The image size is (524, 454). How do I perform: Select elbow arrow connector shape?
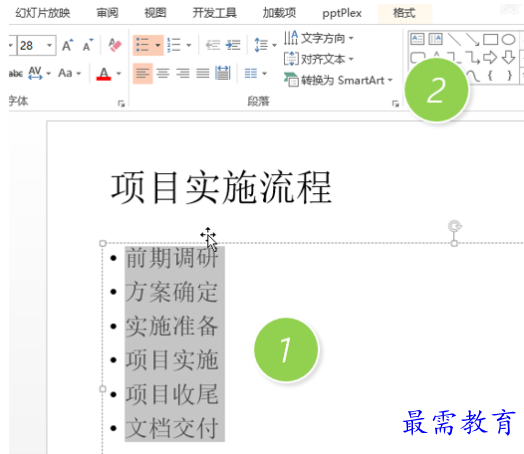point(473,57)
